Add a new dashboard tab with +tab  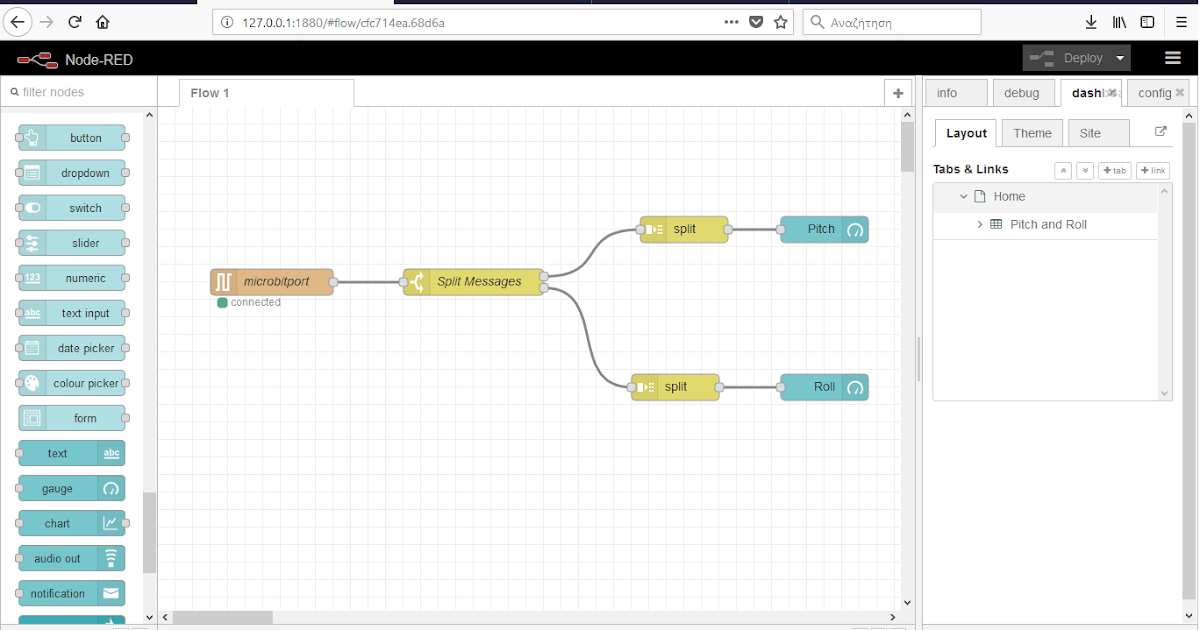coord(1114,170)
